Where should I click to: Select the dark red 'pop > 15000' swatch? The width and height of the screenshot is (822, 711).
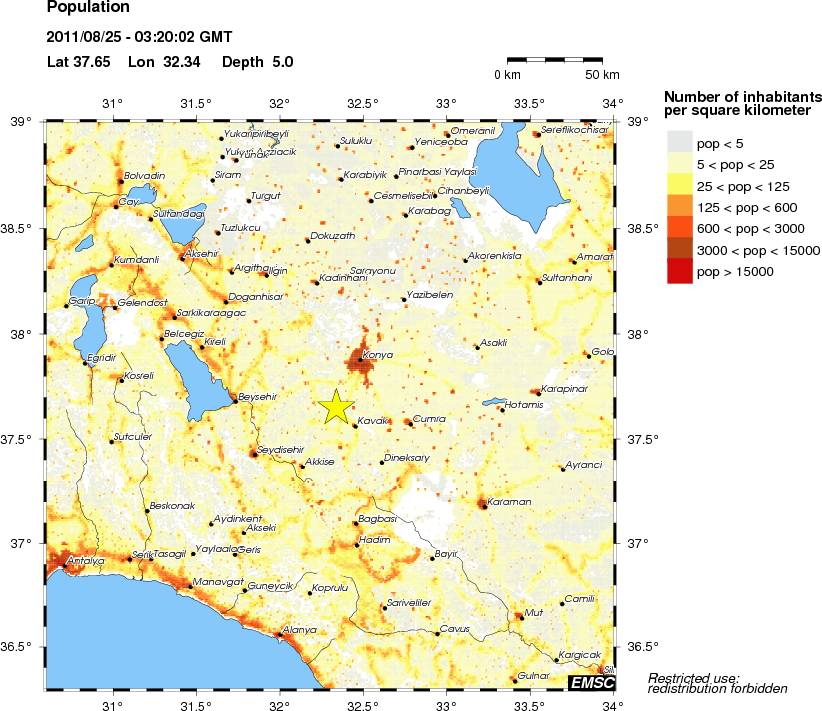coord(680,272)
